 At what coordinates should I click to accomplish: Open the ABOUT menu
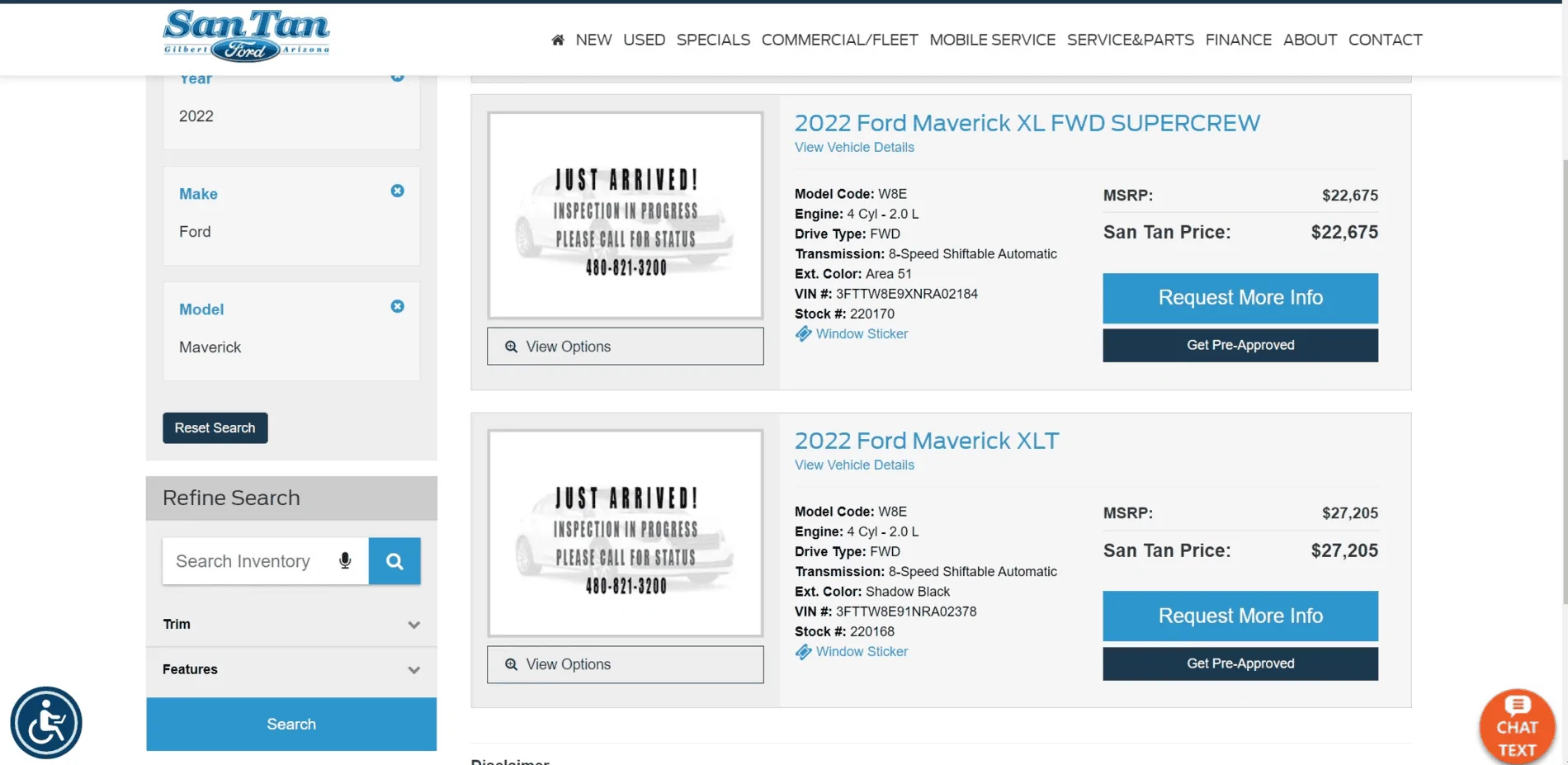[1311, 40]
